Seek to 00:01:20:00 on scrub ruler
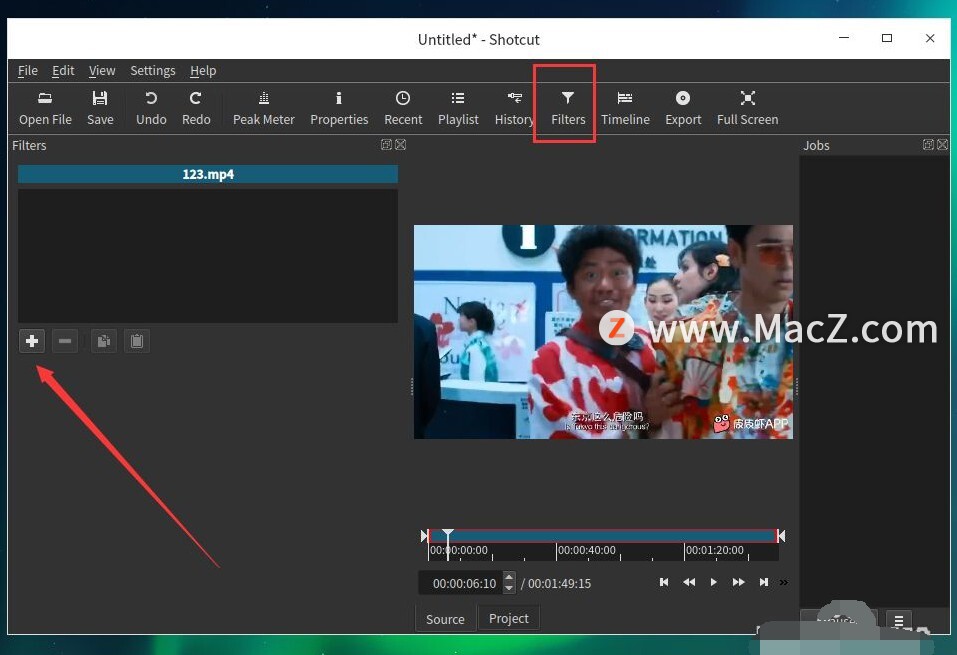Image resolution: width=957 pixels, height=655 pixels. (x=715, y=550)
